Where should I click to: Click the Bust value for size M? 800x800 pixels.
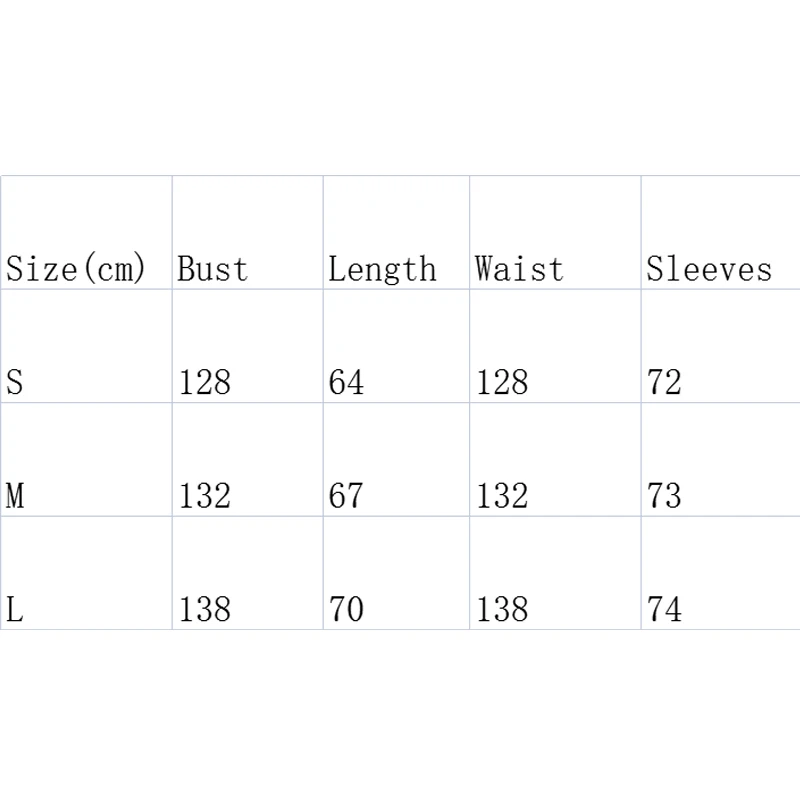point(205,495)
